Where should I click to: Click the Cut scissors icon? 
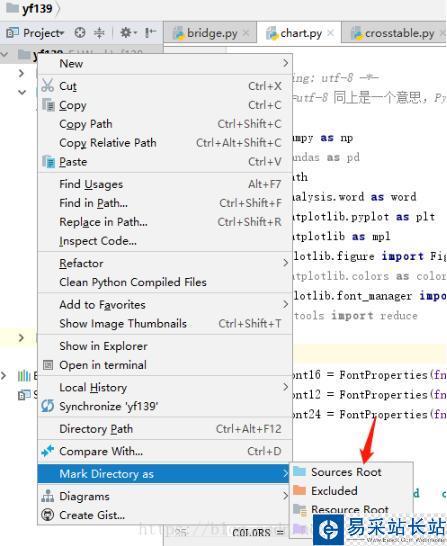(x=48, y=86)
